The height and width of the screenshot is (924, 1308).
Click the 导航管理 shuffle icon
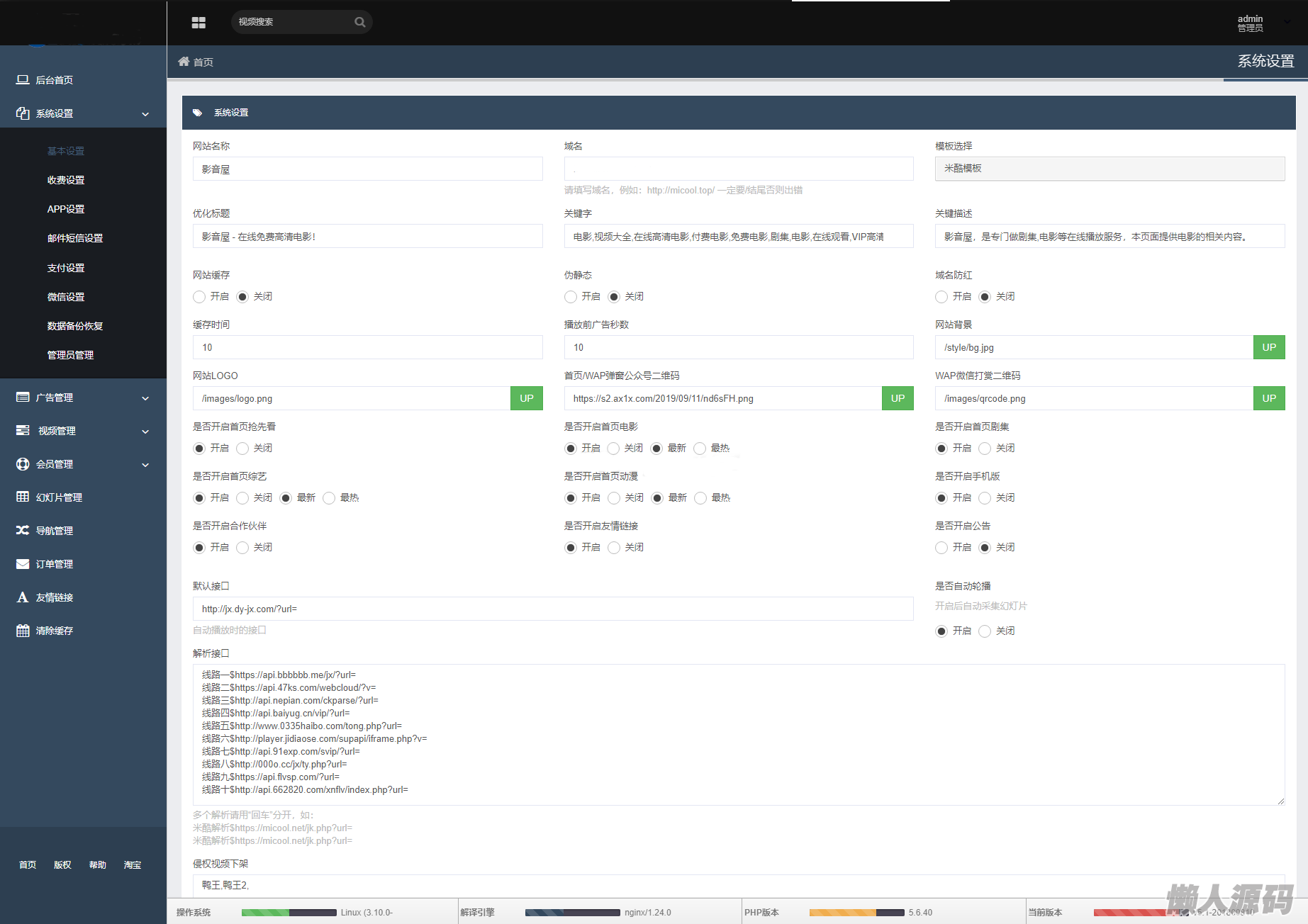23,530
